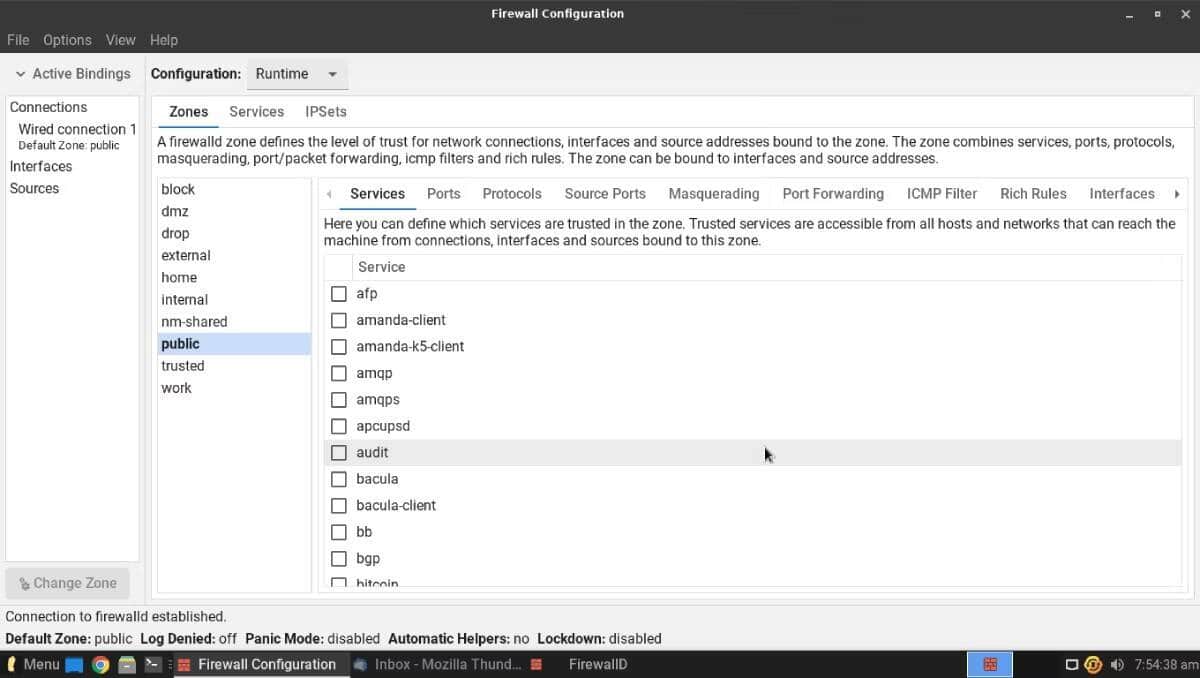1200x678 pixels.
Task: Enable the afp service checkbox
Action: point(339,293)
